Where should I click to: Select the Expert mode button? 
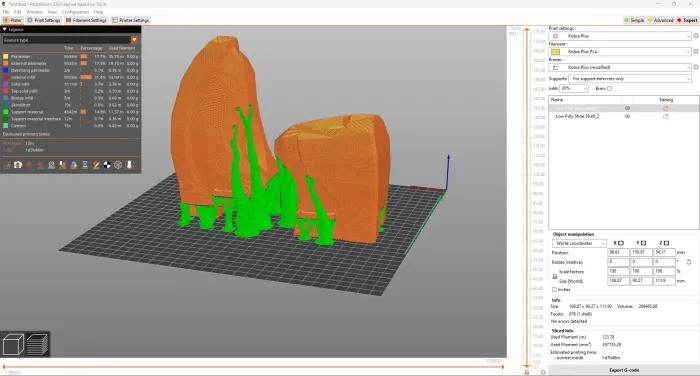point(687,20)
